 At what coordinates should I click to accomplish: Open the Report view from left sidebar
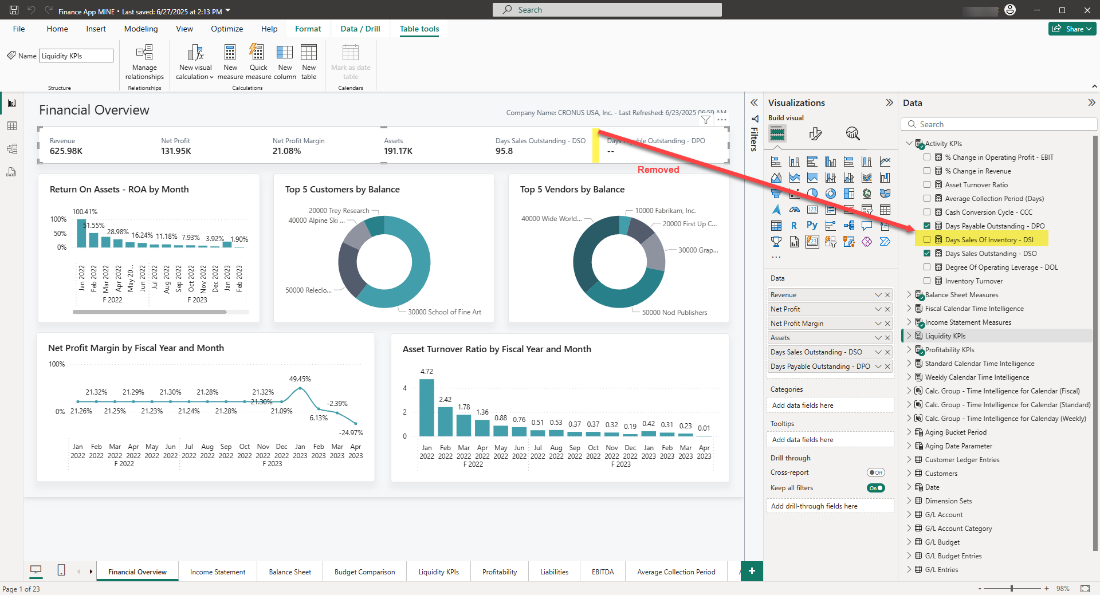pyautogui.click(x=11, y=103)
